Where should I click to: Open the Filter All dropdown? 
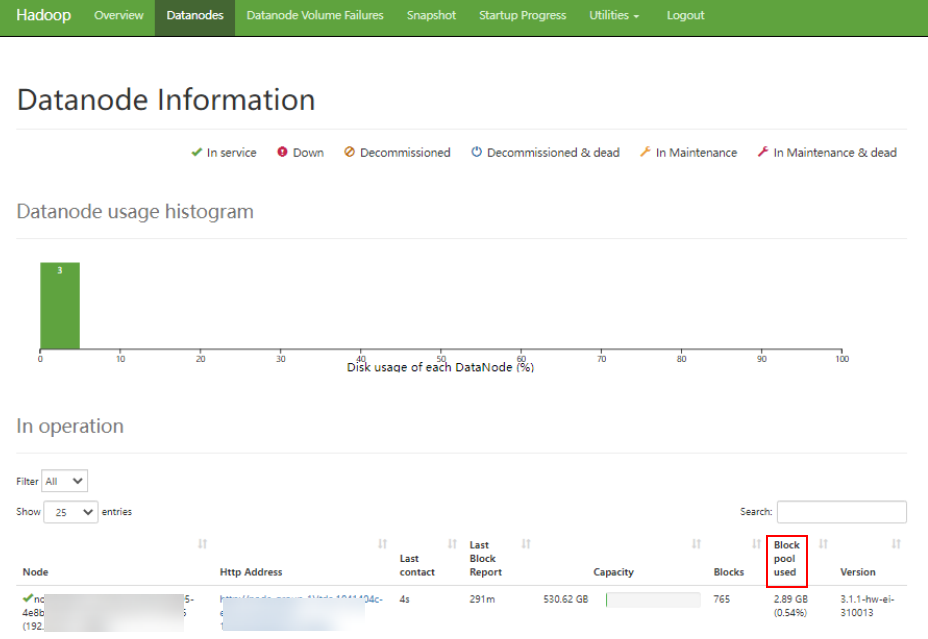click(x=65, y=481)
